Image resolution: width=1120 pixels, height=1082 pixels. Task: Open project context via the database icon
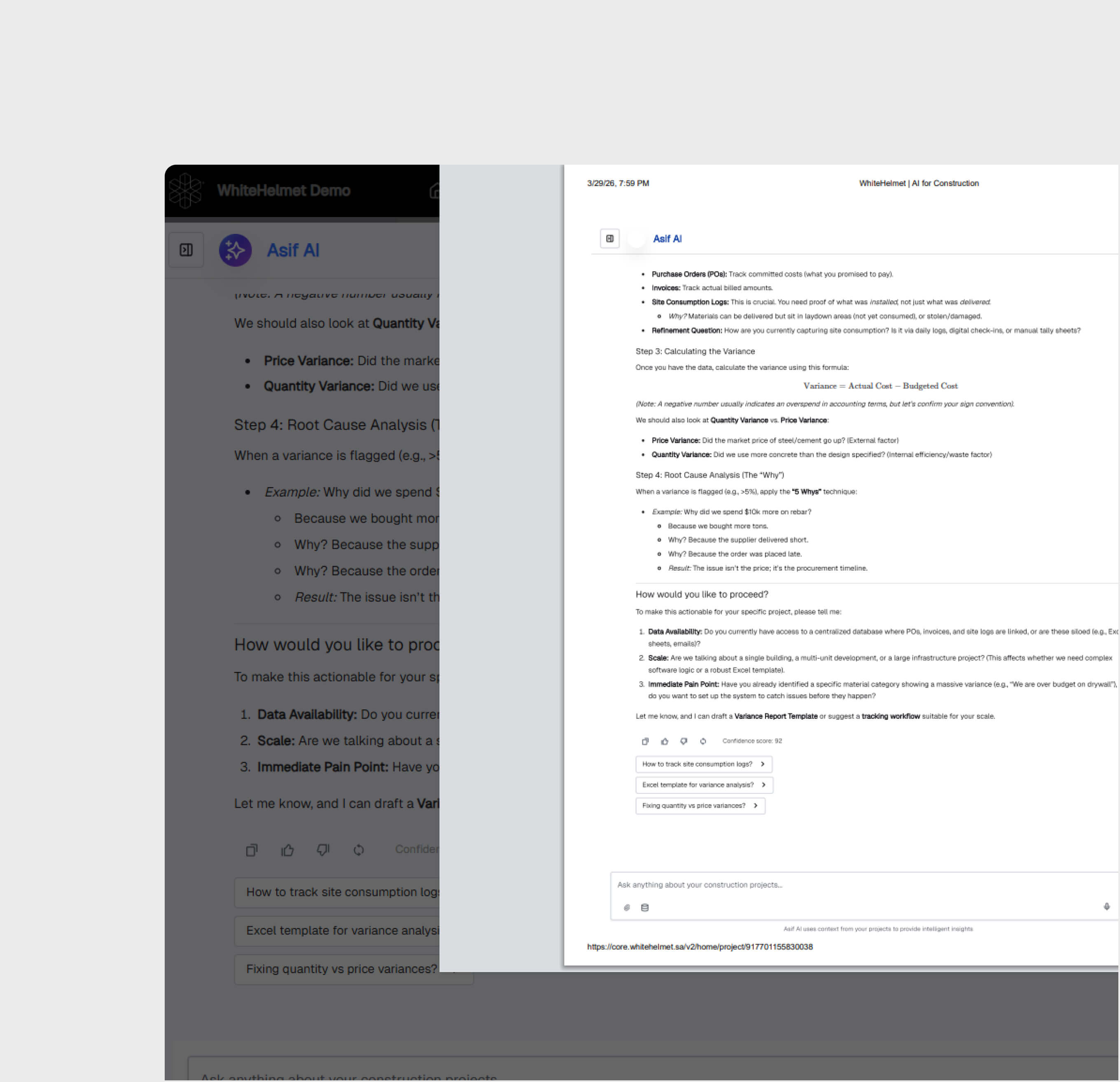[645, 908]
